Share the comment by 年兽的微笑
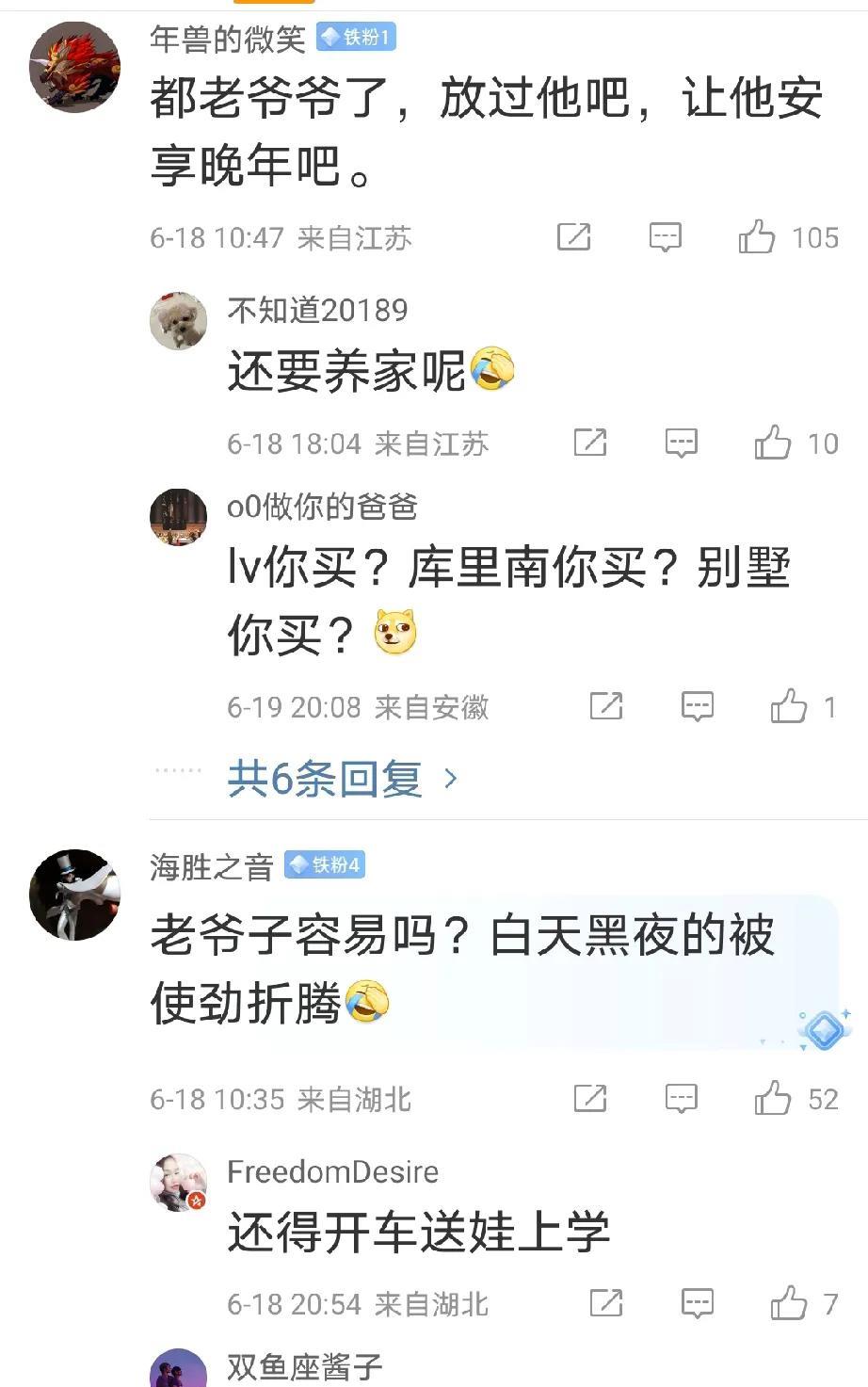 573,237
